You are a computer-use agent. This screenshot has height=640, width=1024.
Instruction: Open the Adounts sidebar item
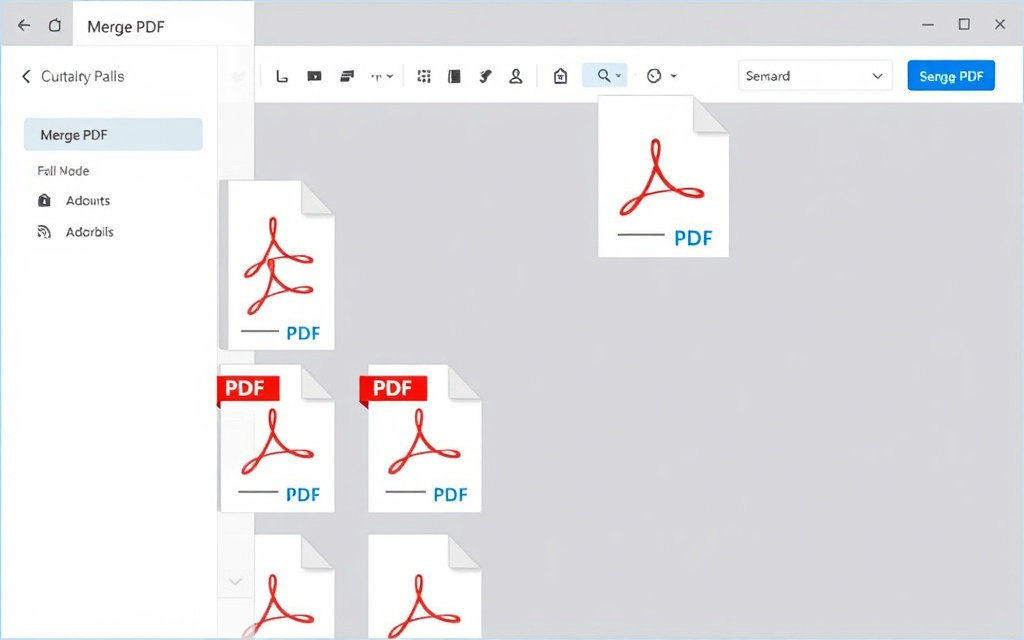click(88, 200)
